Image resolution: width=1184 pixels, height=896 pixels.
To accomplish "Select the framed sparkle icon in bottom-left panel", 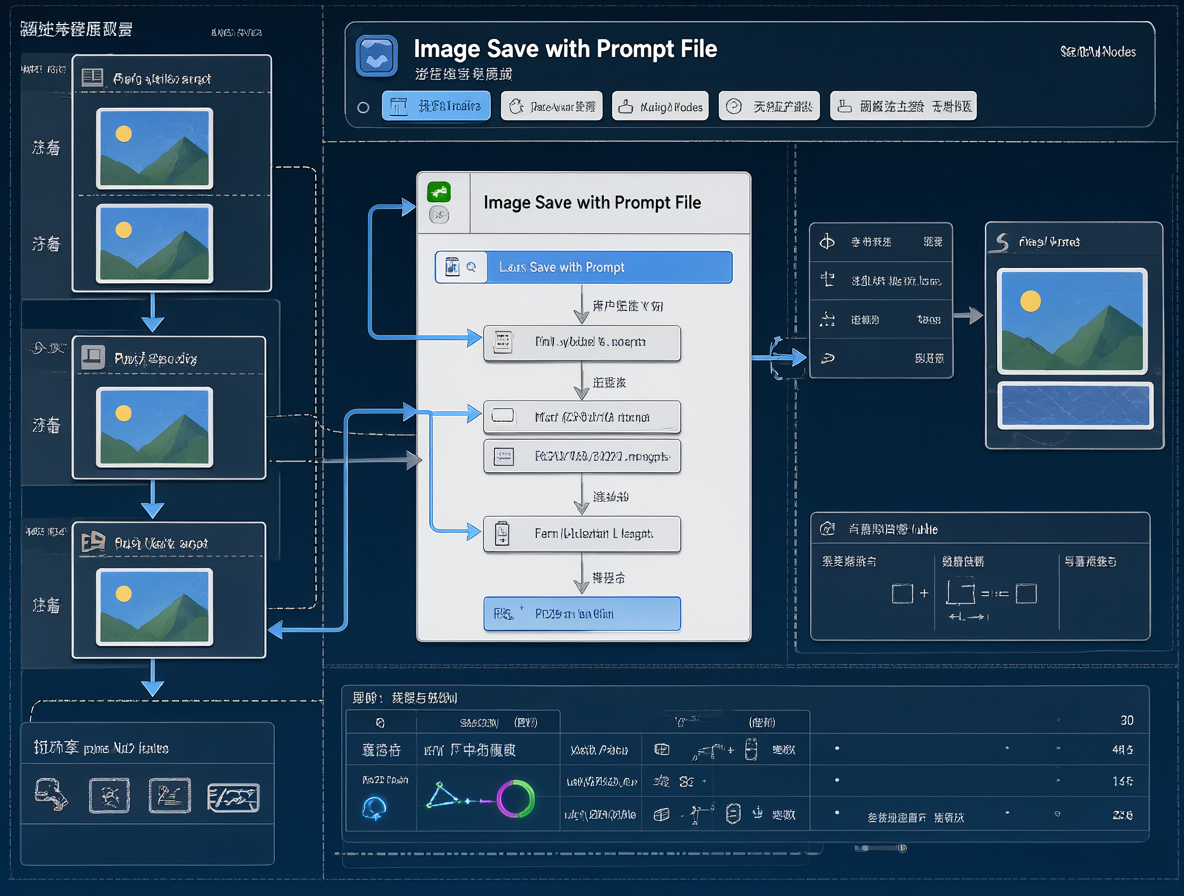I will (109, 796).
